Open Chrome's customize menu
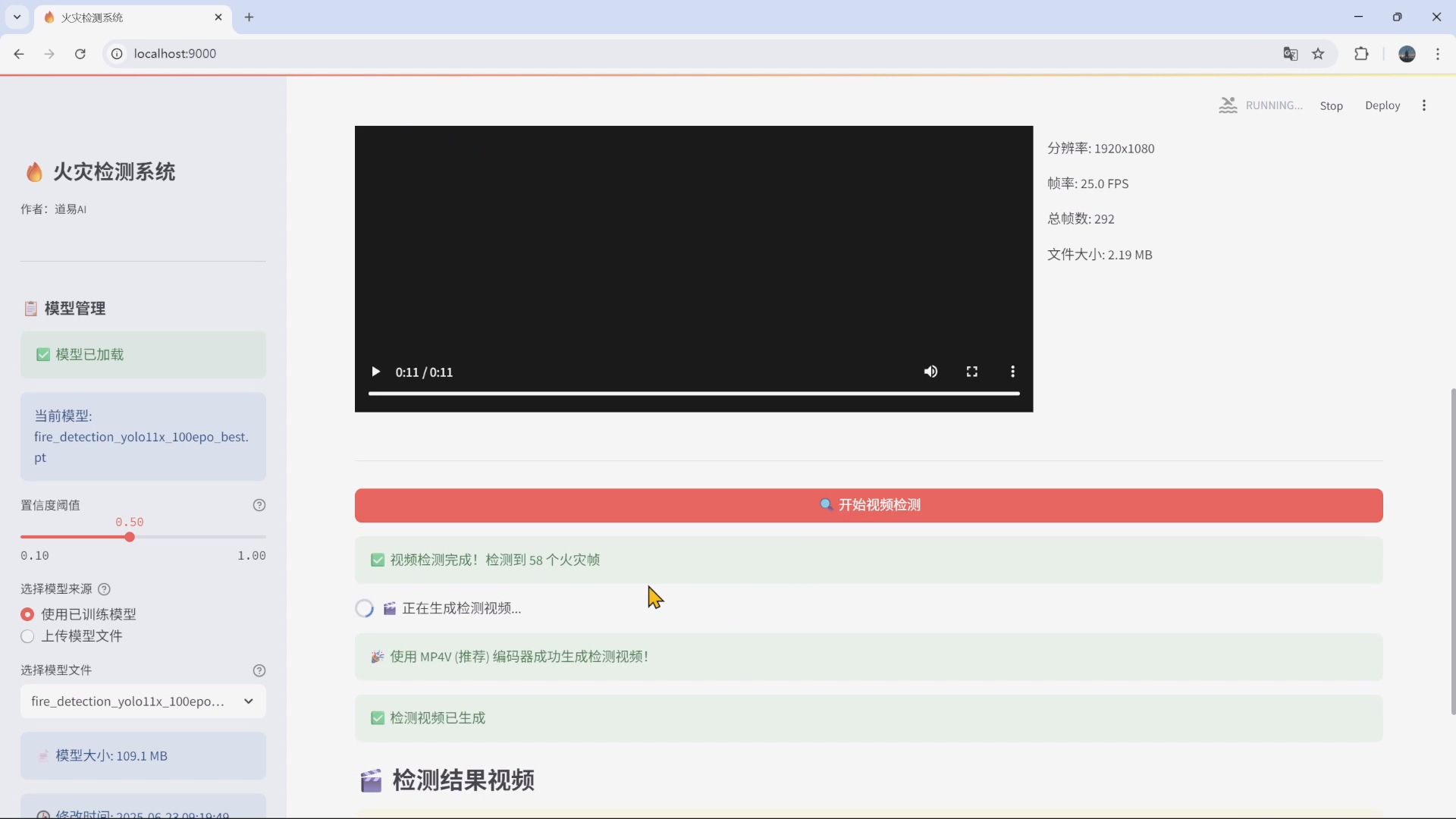 (1438, 54)
